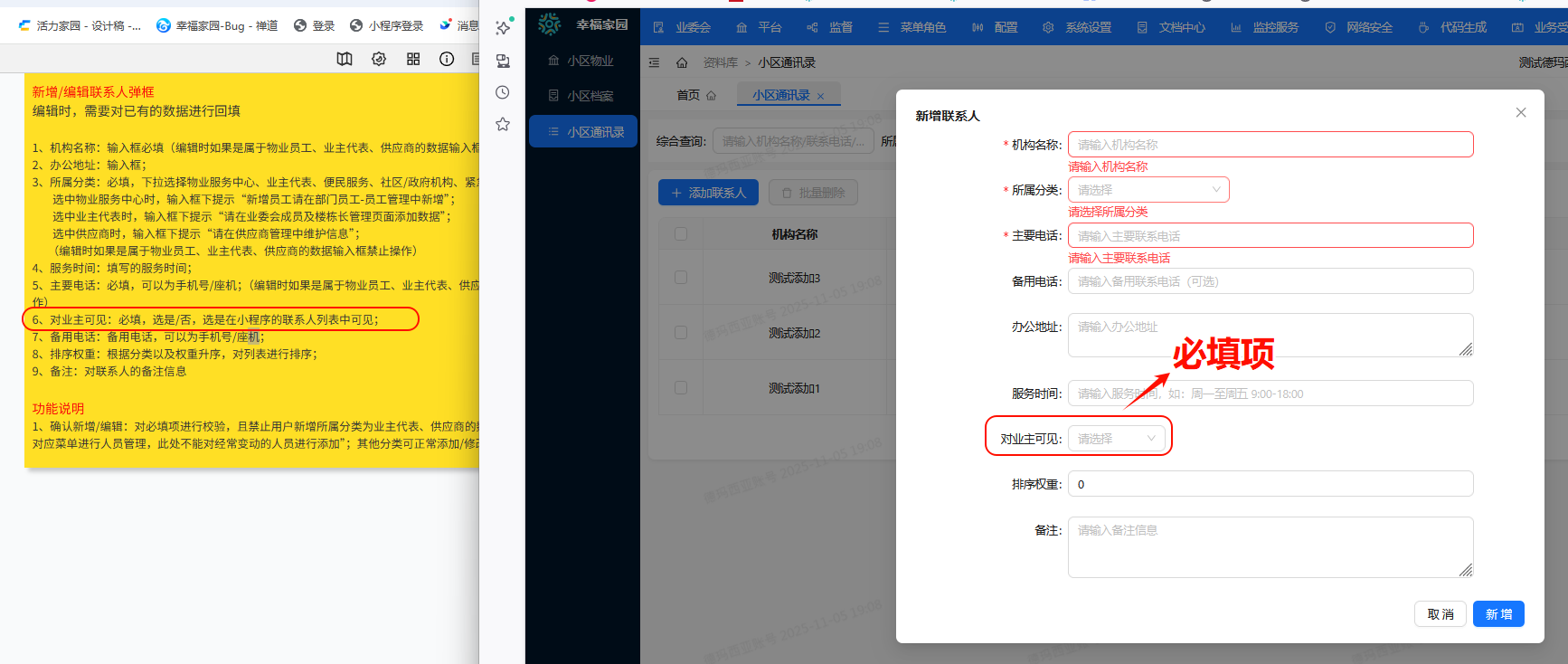Screen dimensions: 1568x664
Task: Click the 新增 submit button
Action: coord(1498,614)
